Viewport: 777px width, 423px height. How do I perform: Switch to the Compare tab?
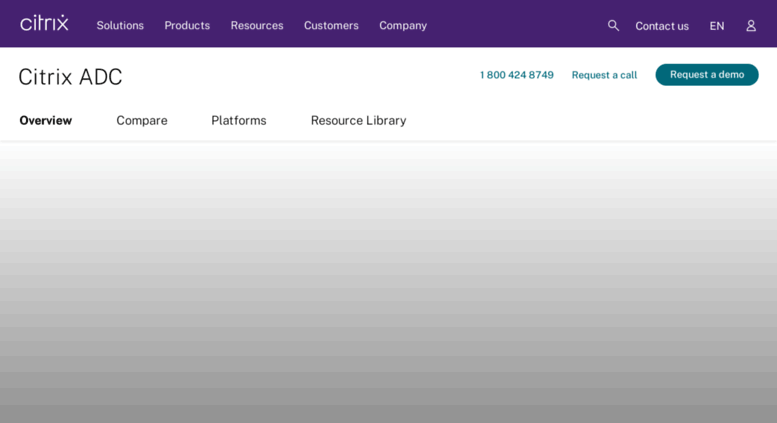point(142,120)
